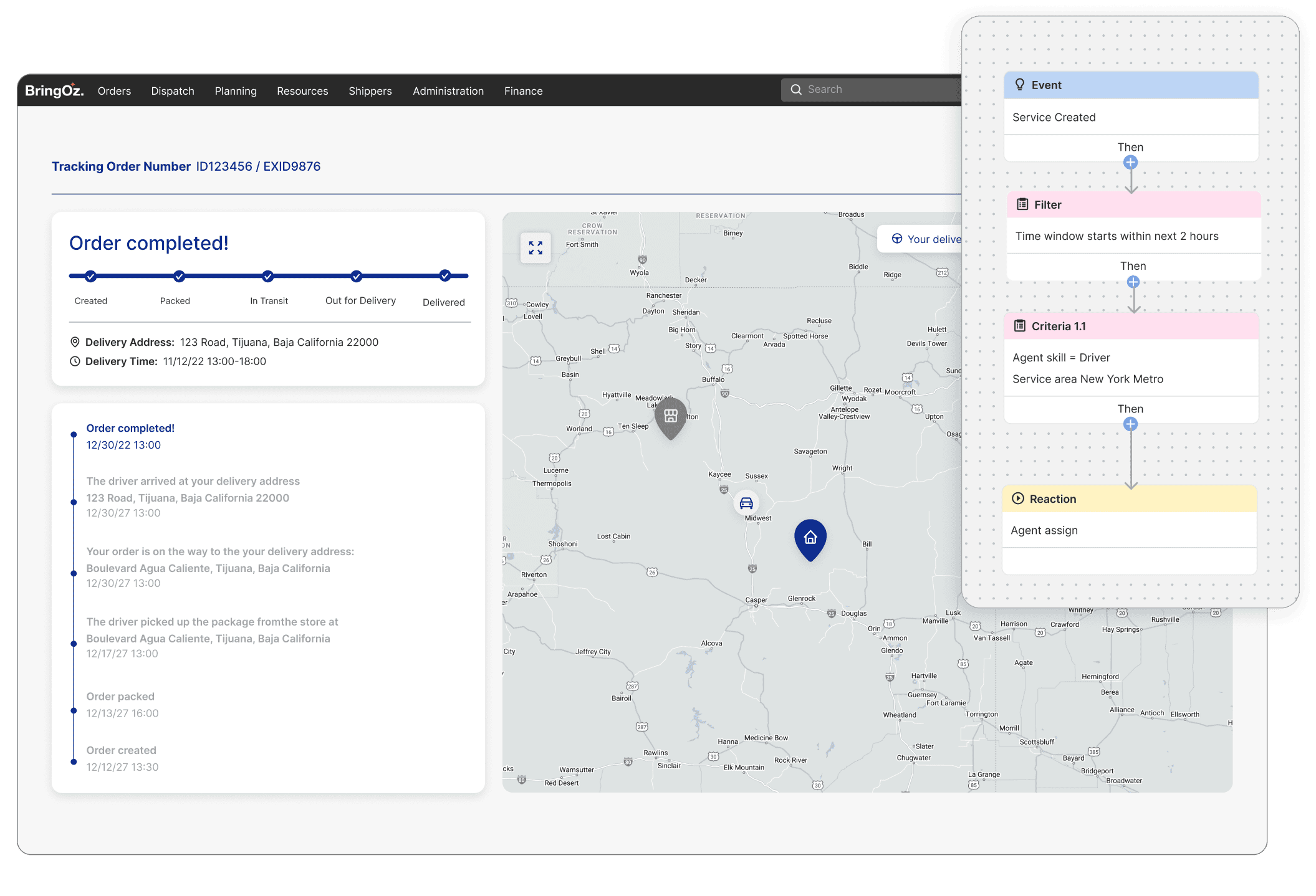This screenshot has height=896, width=1316.
Task: Open the Dispatch menu
Action: point(173,91)
